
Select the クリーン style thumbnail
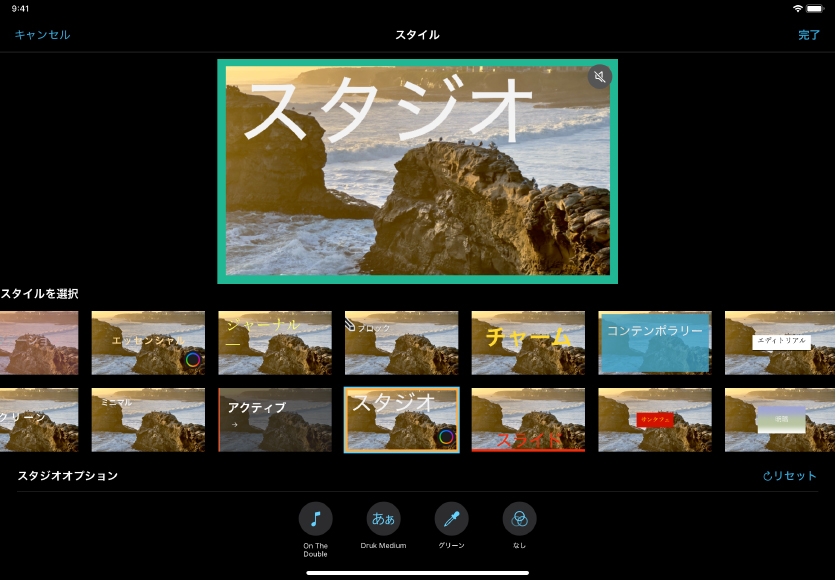point(38,419)
